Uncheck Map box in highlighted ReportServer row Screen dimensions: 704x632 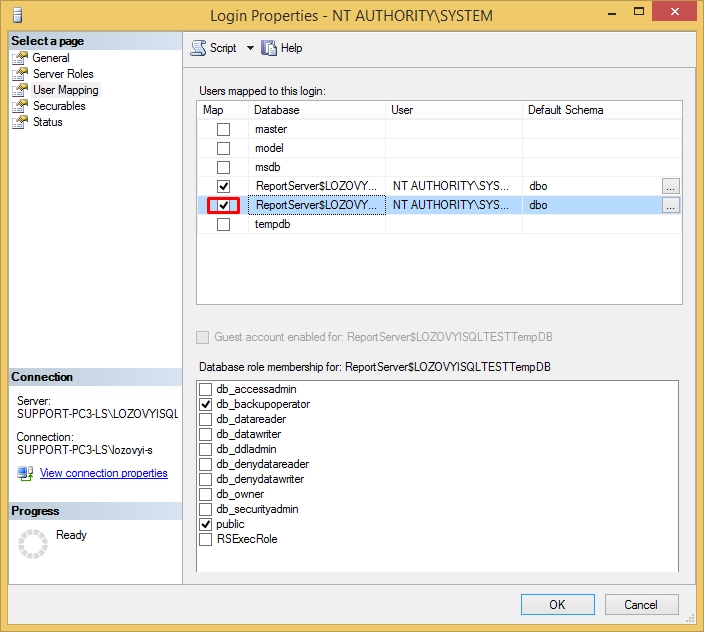[223, 205]
